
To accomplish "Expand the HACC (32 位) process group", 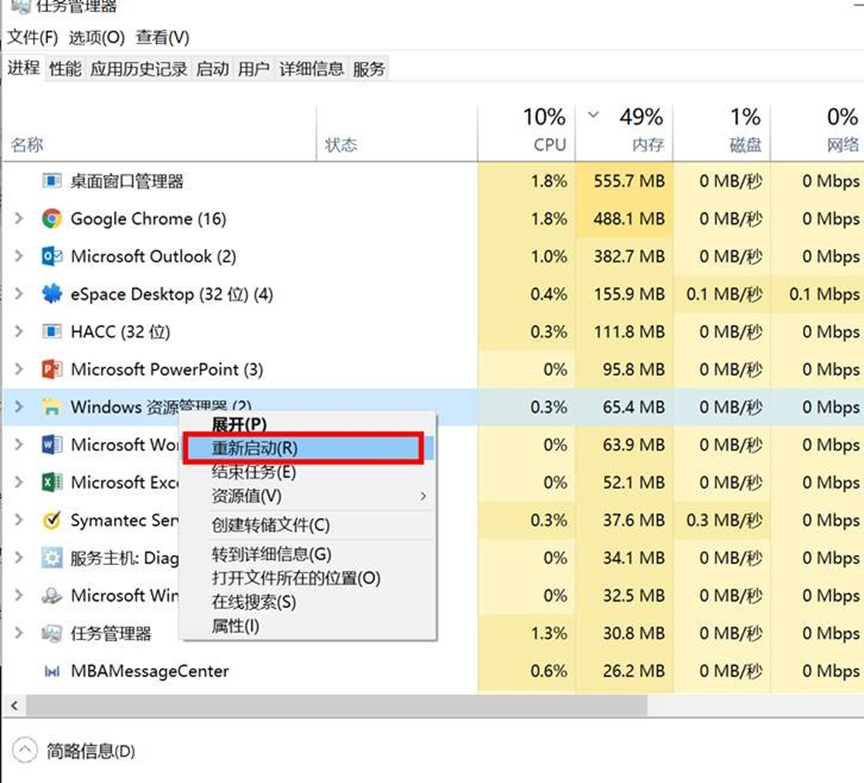I will click(x=18, y=332).
